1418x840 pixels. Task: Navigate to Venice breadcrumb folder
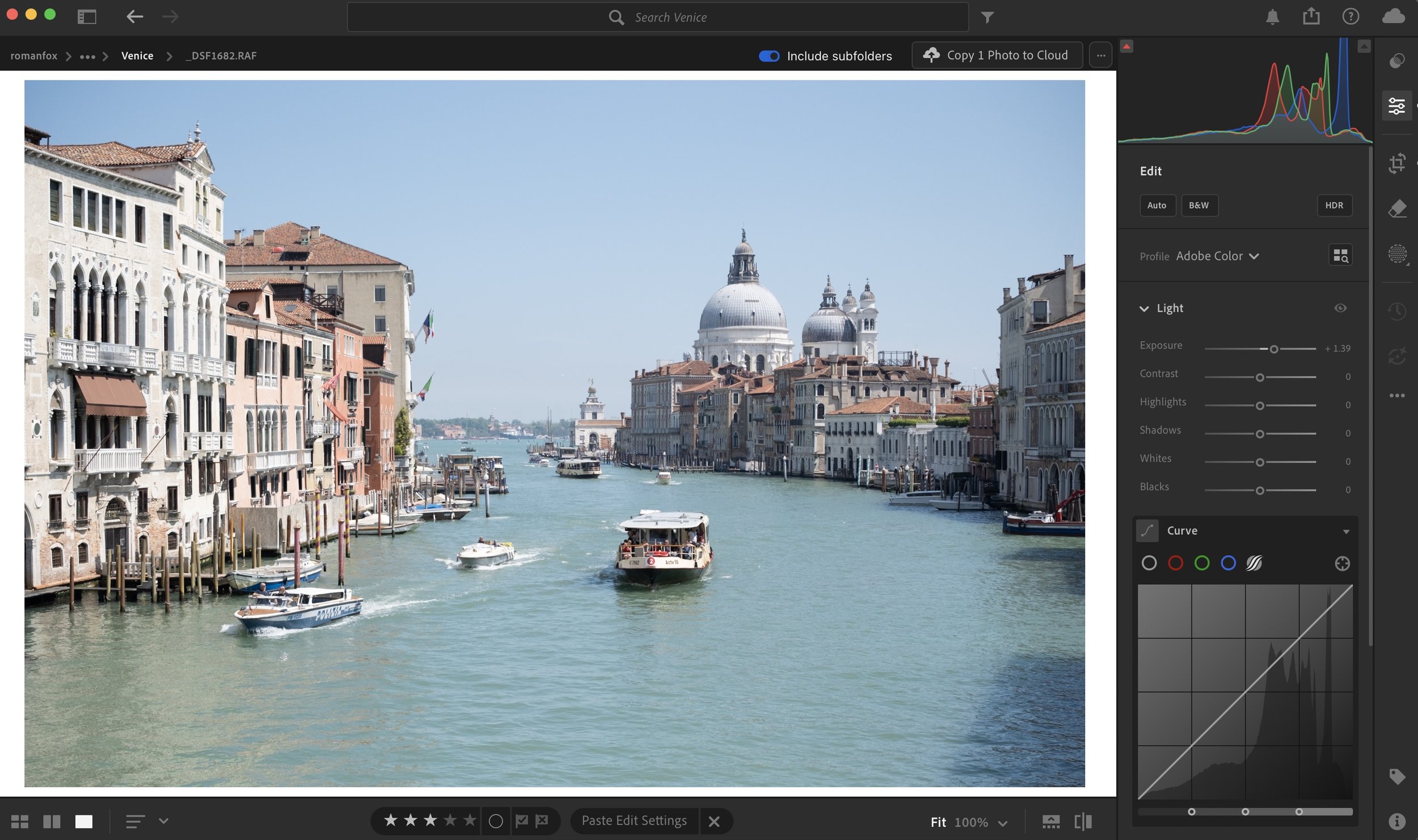click(137, 56)
